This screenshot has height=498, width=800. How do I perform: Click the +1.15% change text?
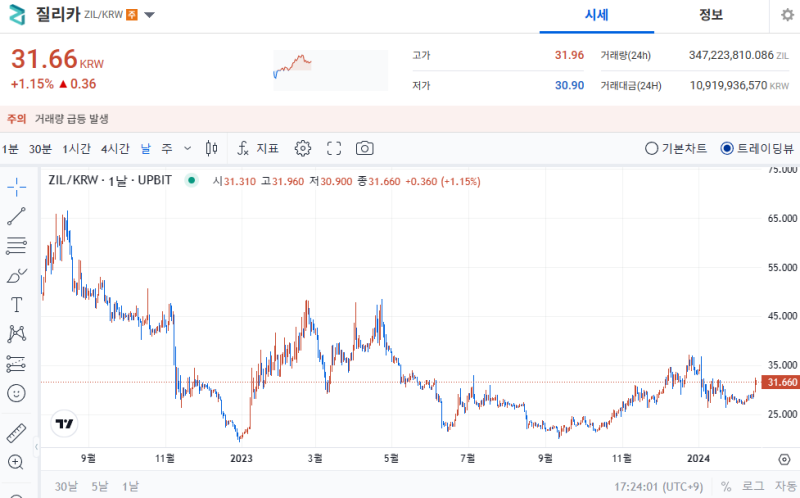(32, 84)
